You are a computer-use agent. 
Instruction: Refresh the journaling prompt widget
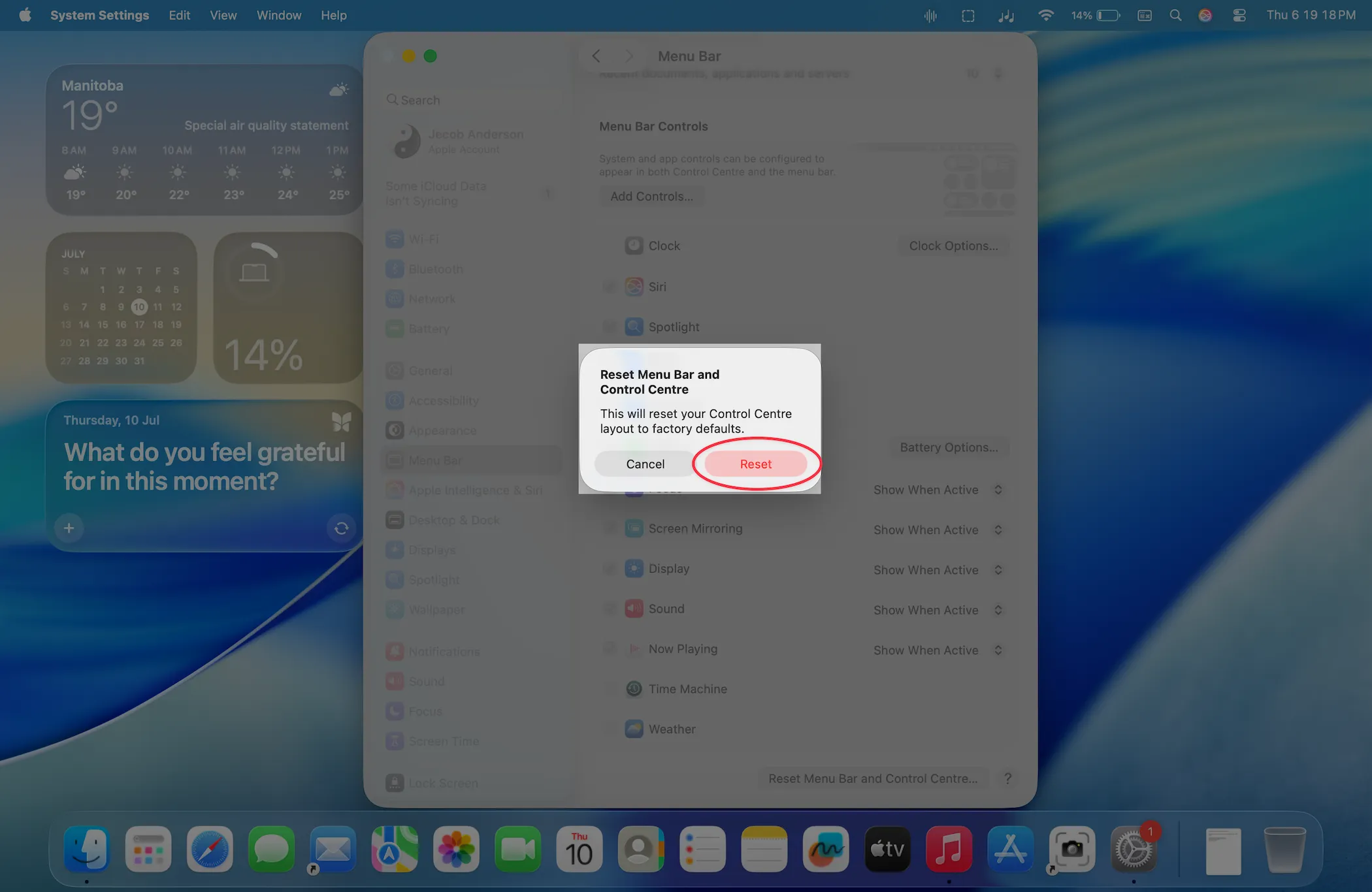click(x=341, y=528)
